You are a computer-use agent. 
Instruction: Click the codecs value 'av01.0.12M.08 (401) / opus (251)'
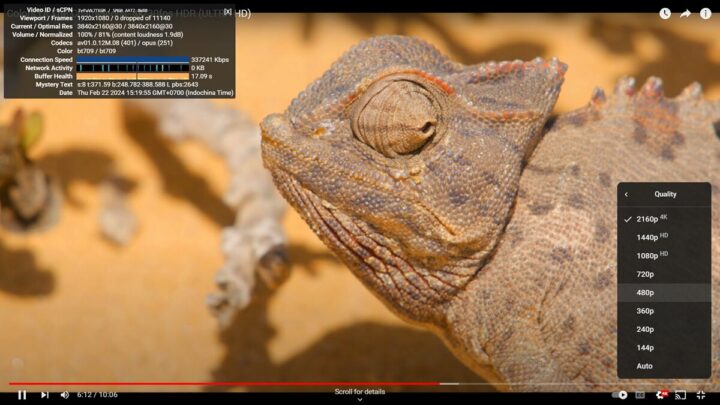125,43
